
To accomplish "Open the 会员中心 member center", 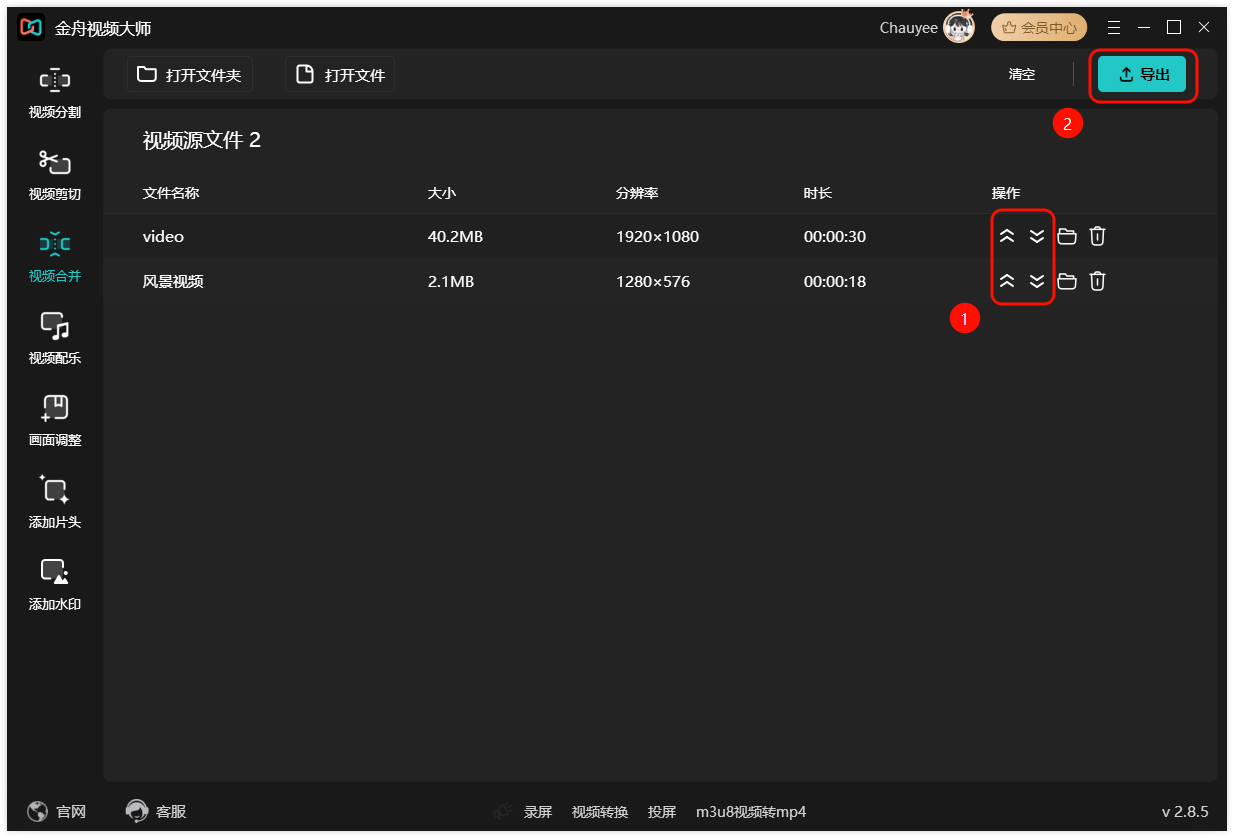I will point(1039,27).
